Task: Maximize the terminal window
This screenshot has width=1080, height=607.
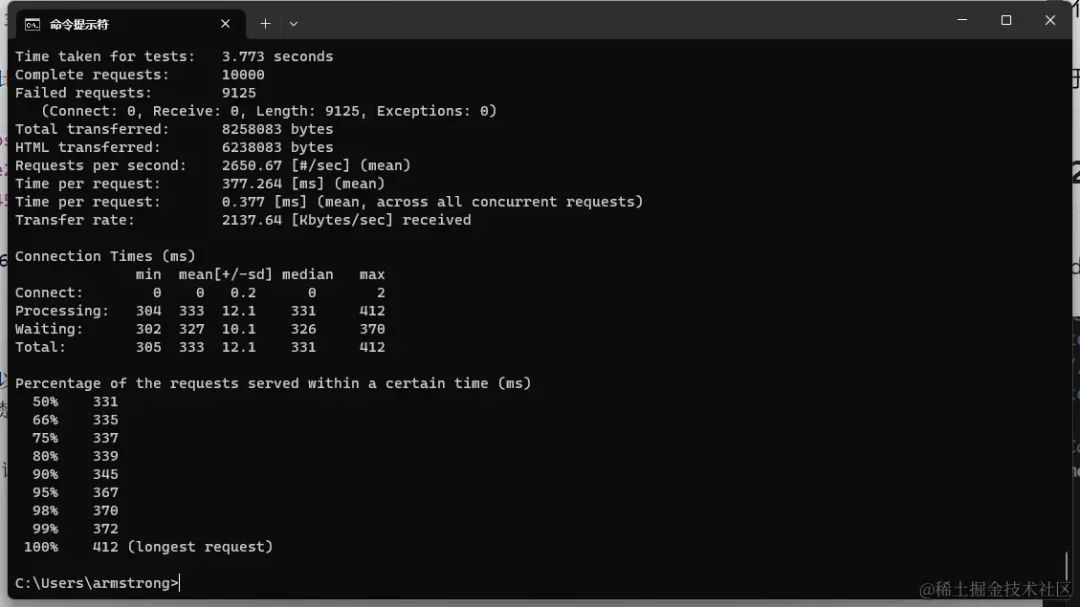Action: point(1006,20)
